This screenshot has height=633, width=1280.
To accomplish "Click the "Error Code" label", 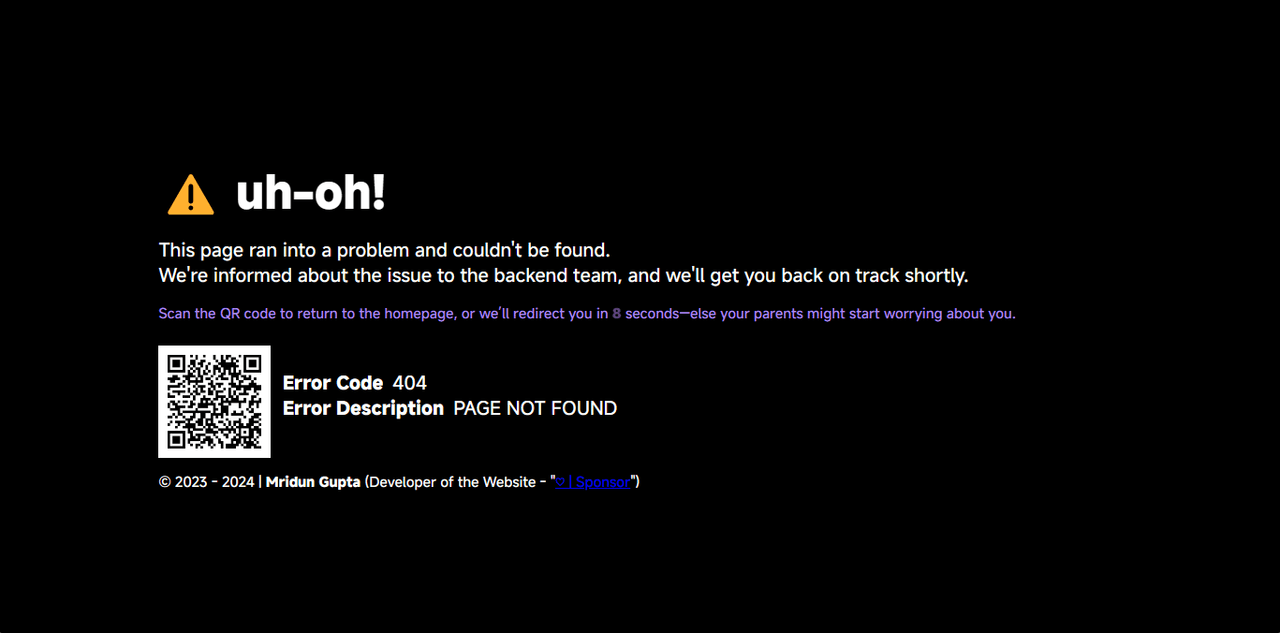I will (333, 383).
